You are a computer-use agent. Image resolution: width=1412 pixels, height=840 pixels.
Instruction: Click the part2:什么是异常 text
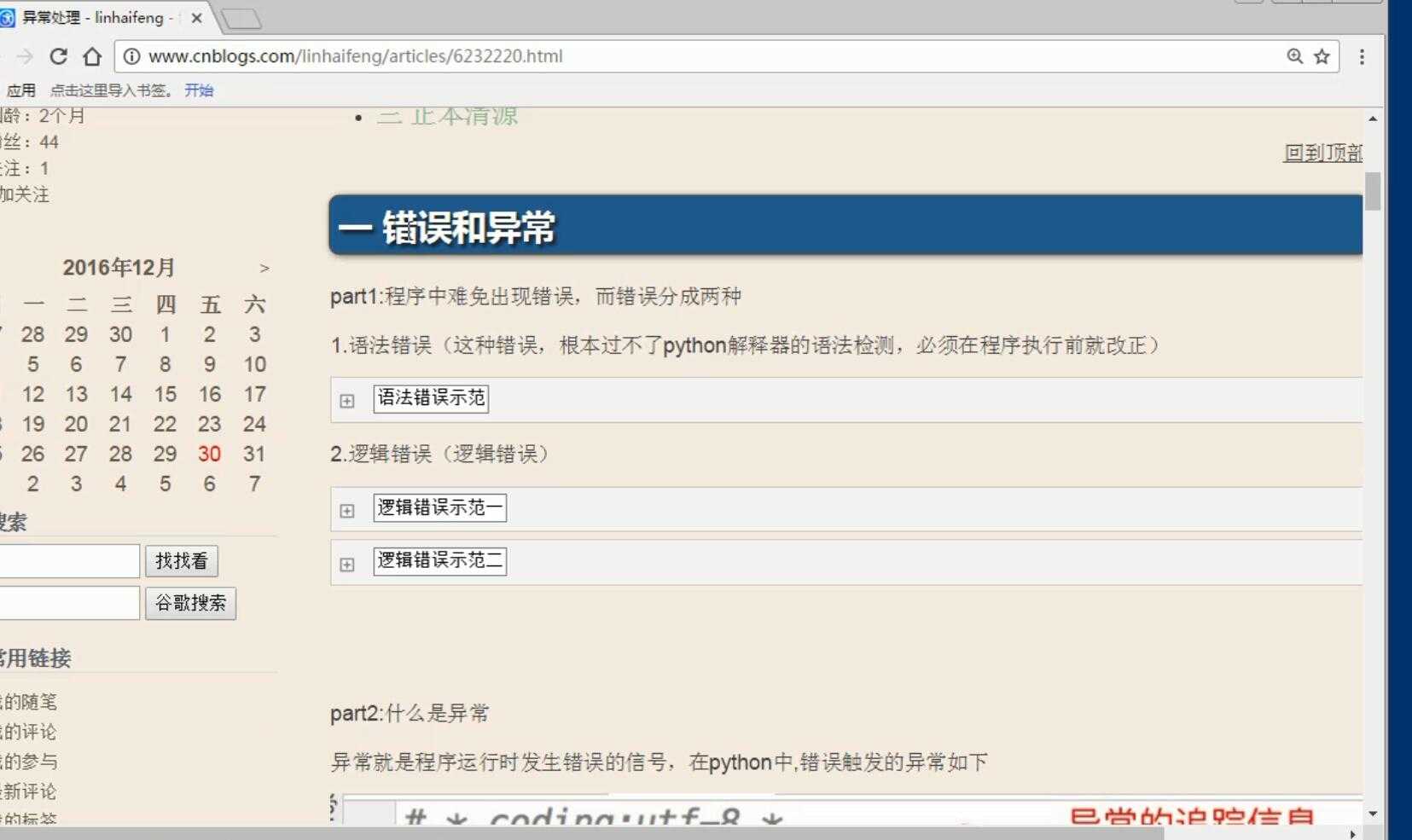point(410,713)
